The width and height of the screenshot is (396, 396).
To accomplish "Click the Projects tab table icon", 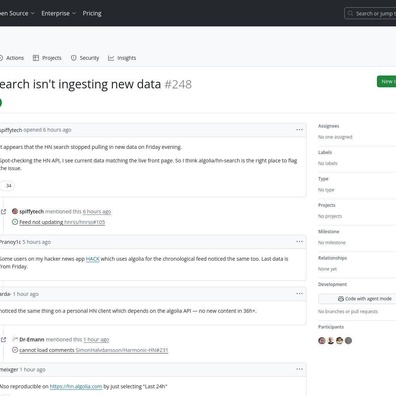I will click(36, 58).
